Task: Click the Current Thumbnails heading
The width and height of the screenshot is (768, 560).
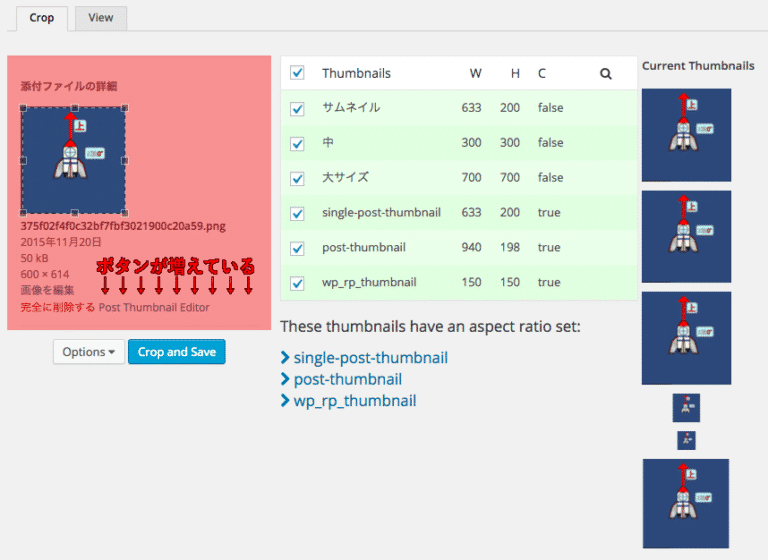Action: (698, 66)
